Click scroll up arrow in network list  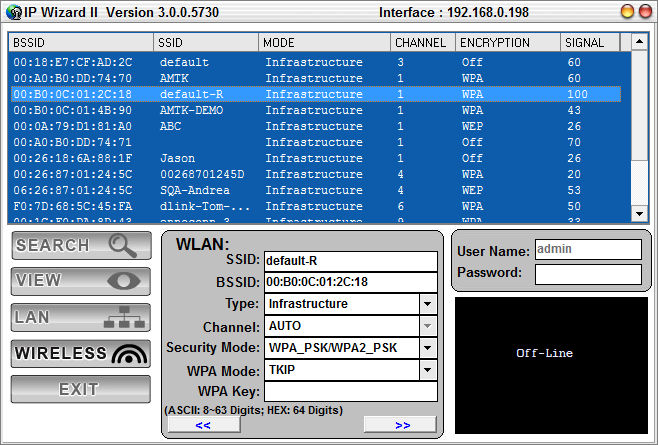pos(639,42)
